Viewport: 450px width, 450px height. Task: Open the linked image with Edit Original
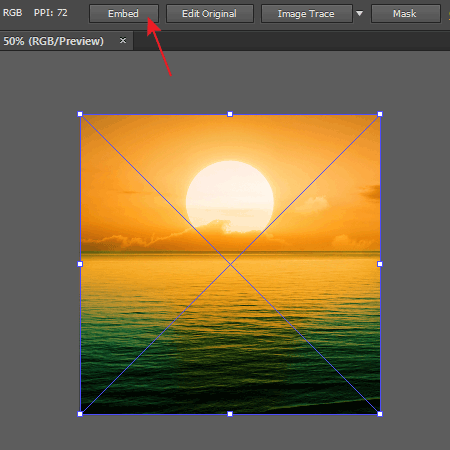click(x=210, y=14)
